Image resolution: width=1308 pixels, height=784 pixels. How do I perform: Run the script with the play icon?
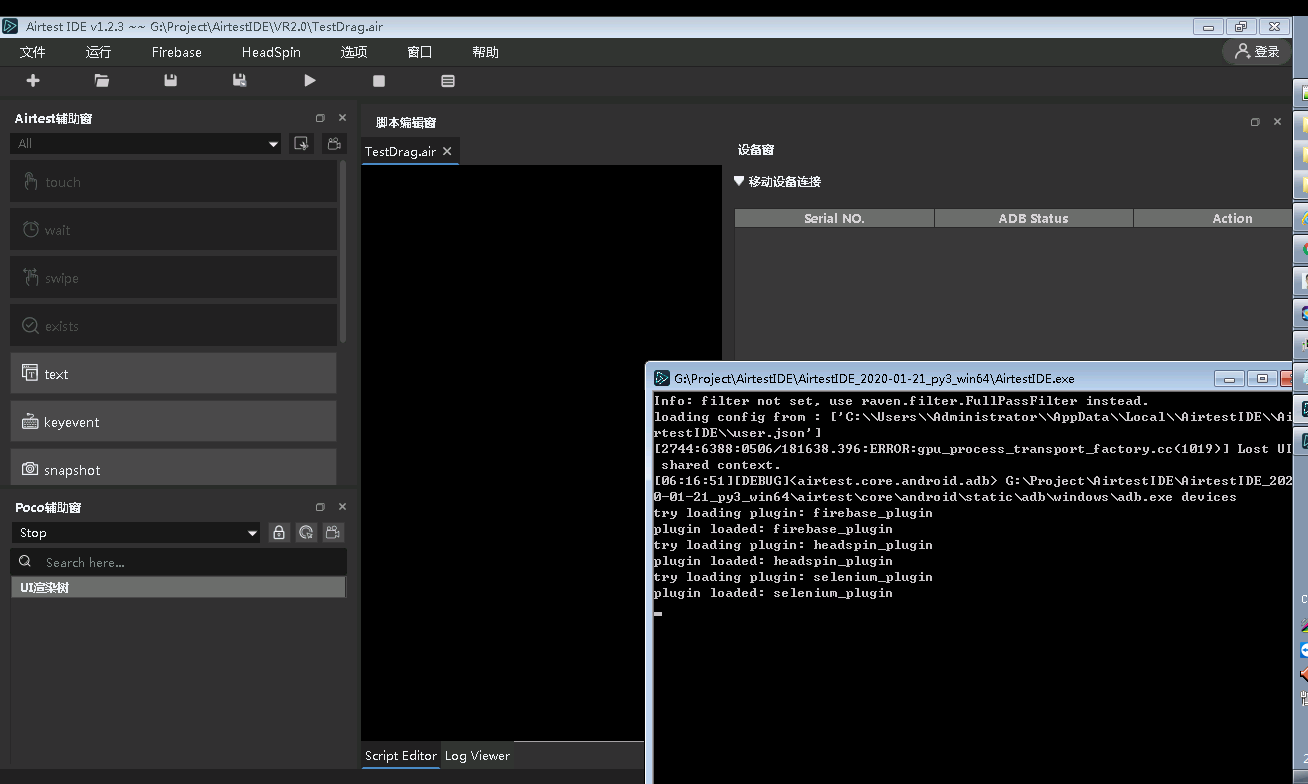click(x=310, y=81)
